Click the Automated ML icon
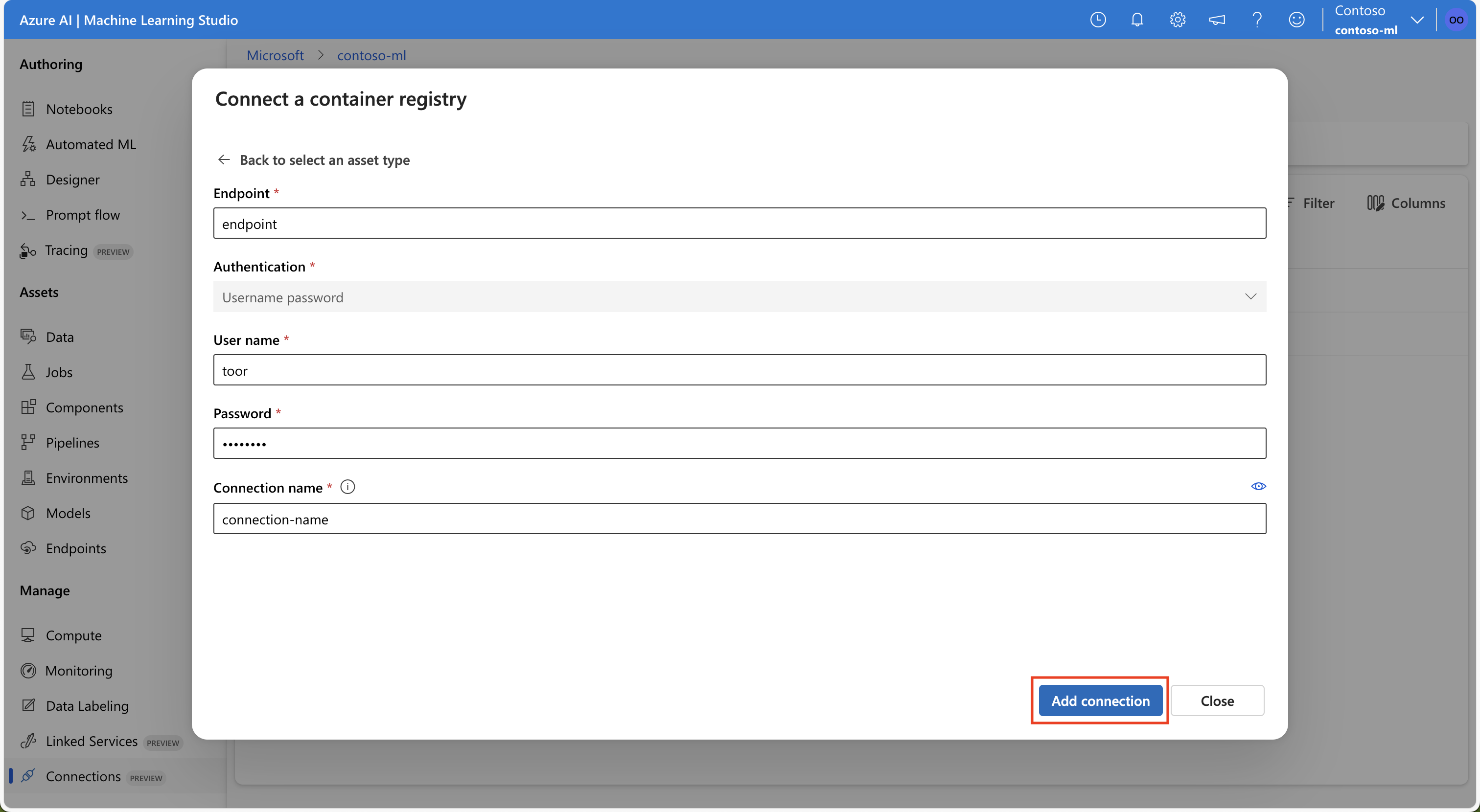The height and width of the screenshot is (812, 1480). (28, 142)
